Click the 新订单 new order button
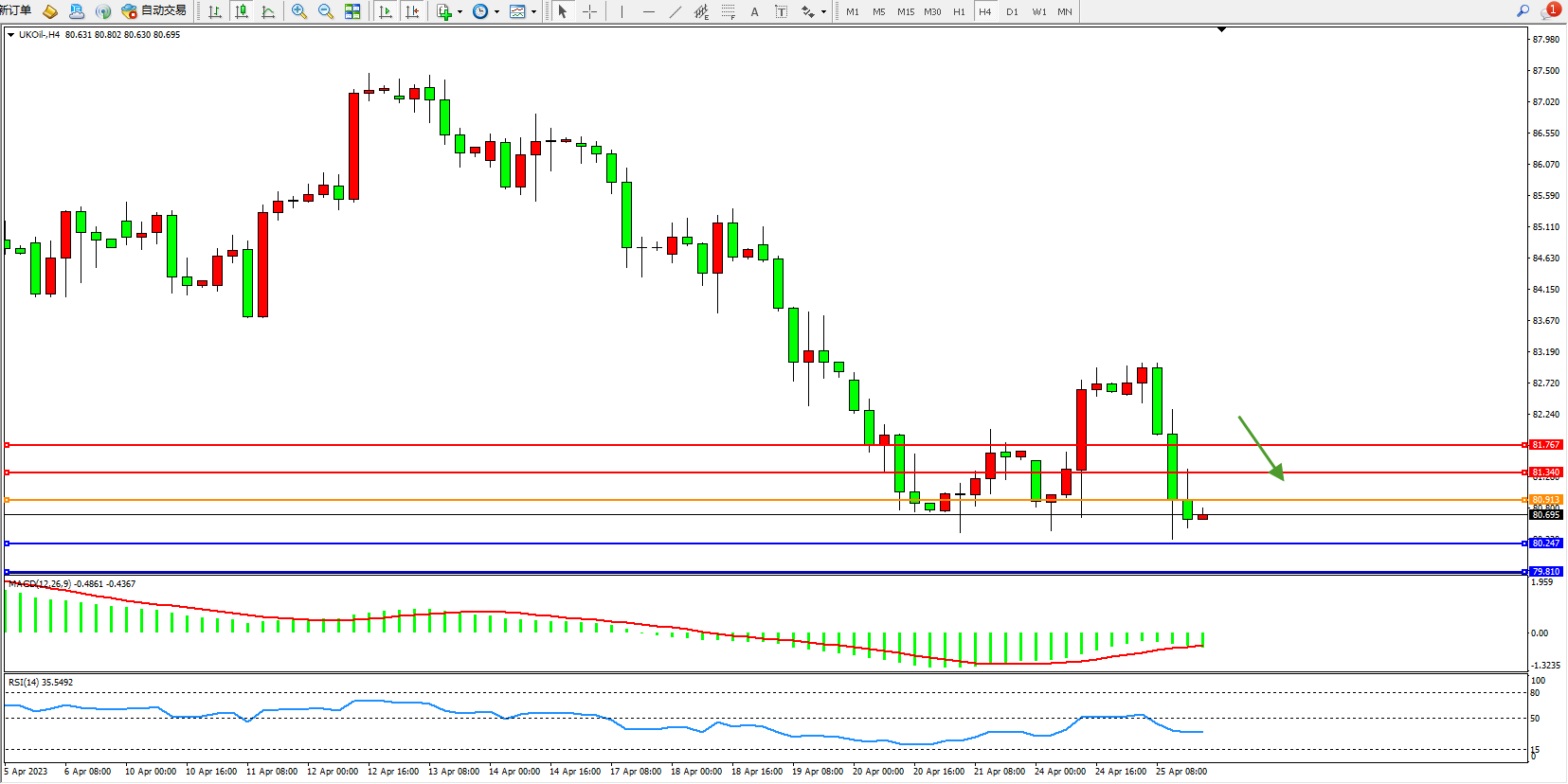The height and width of the screenshot is (784, 1568). (15, 11)
